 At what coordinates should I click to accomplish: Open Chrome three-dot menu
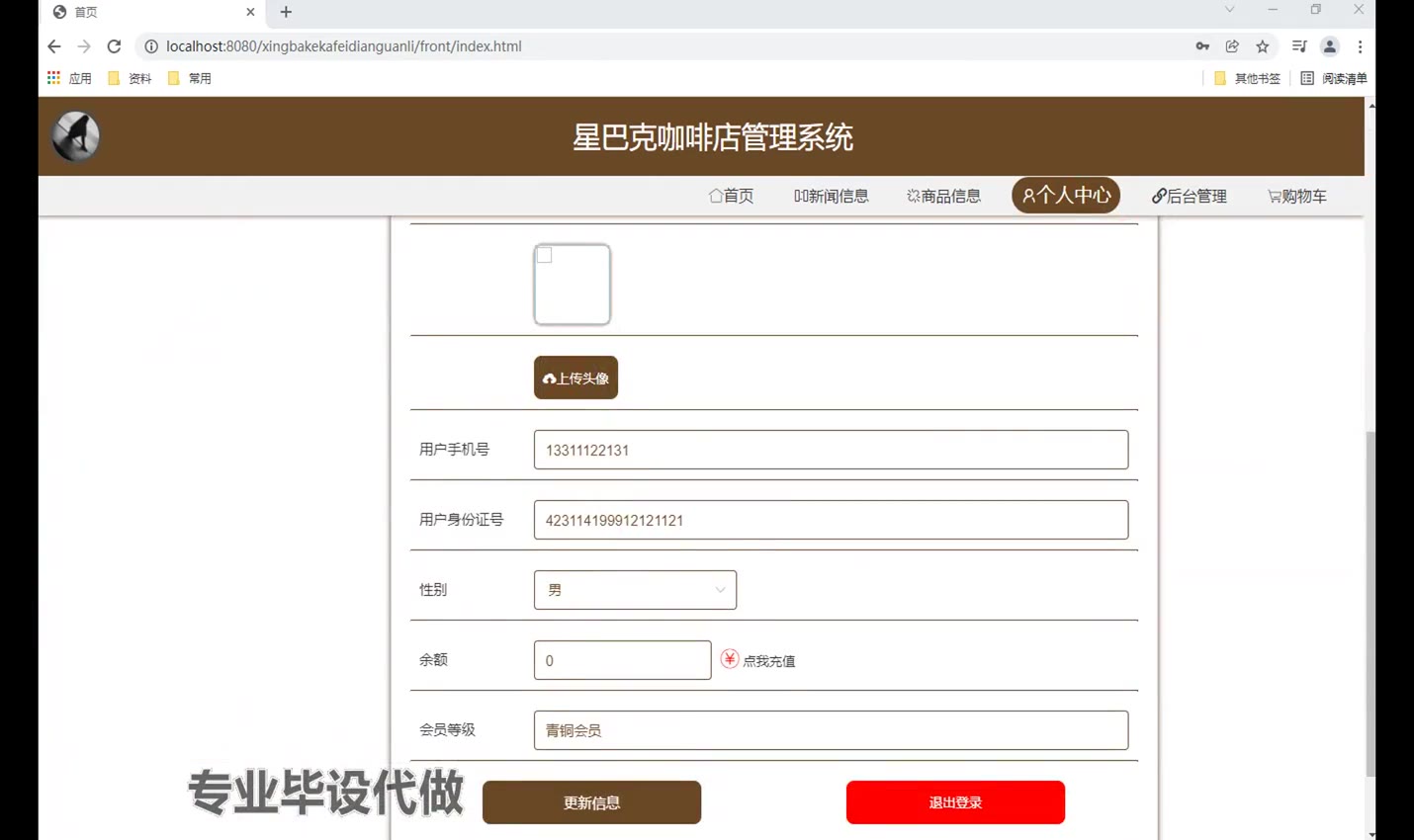[1361, 46]
